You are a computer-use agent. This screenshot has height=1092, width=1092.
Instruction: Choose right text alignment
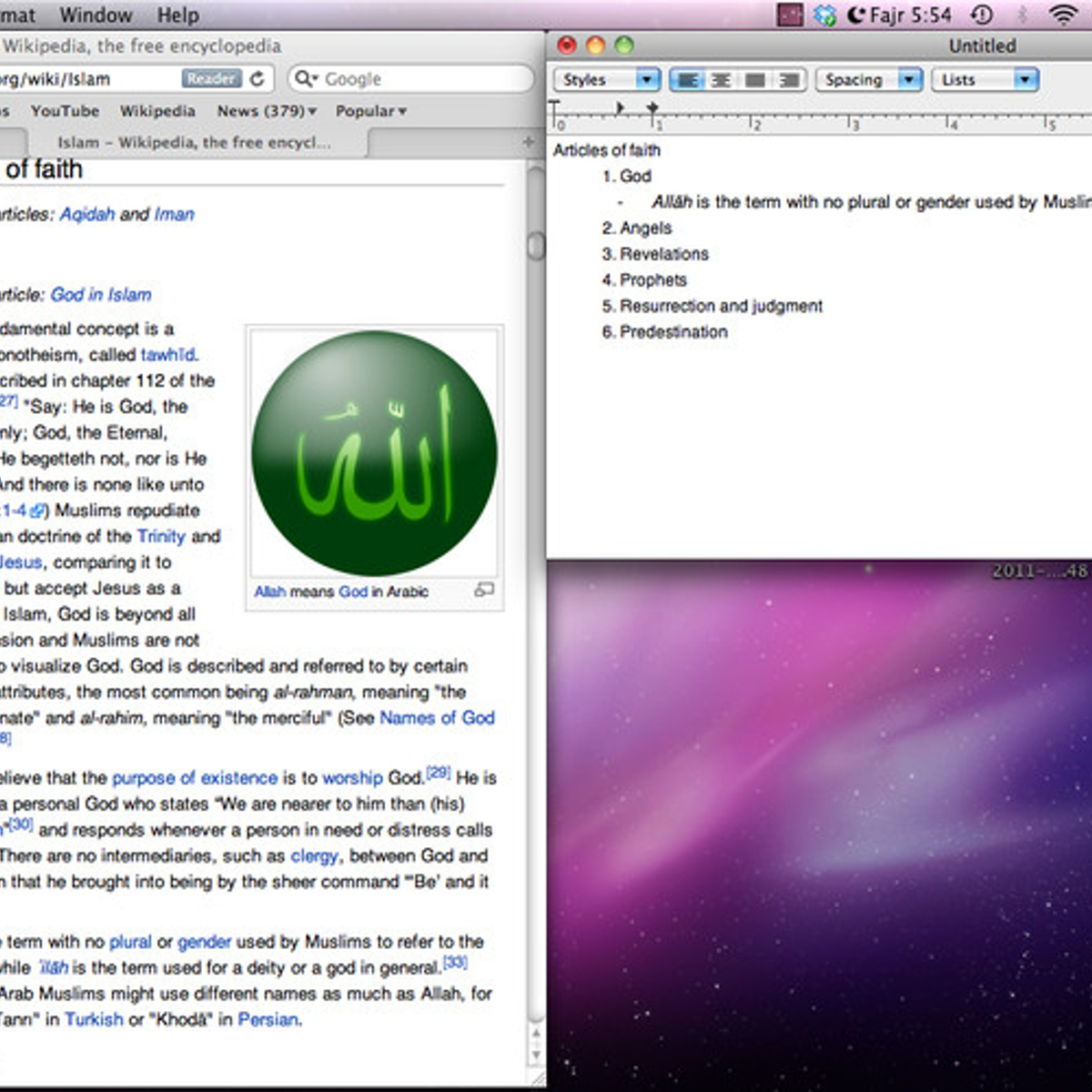(x=789, y=80)
